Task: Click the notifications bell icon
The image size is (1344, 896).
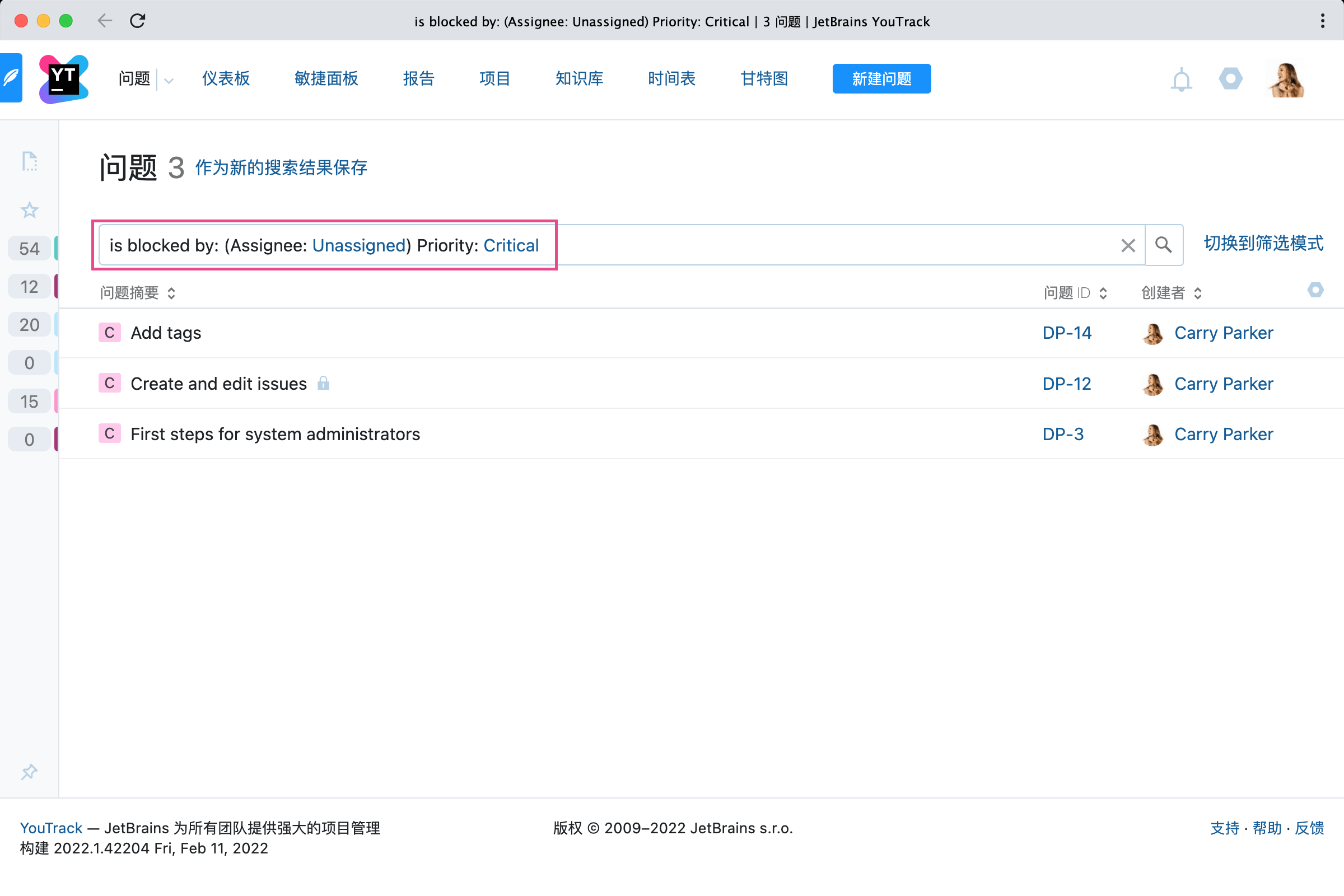Action: (x=1180, y=80)
